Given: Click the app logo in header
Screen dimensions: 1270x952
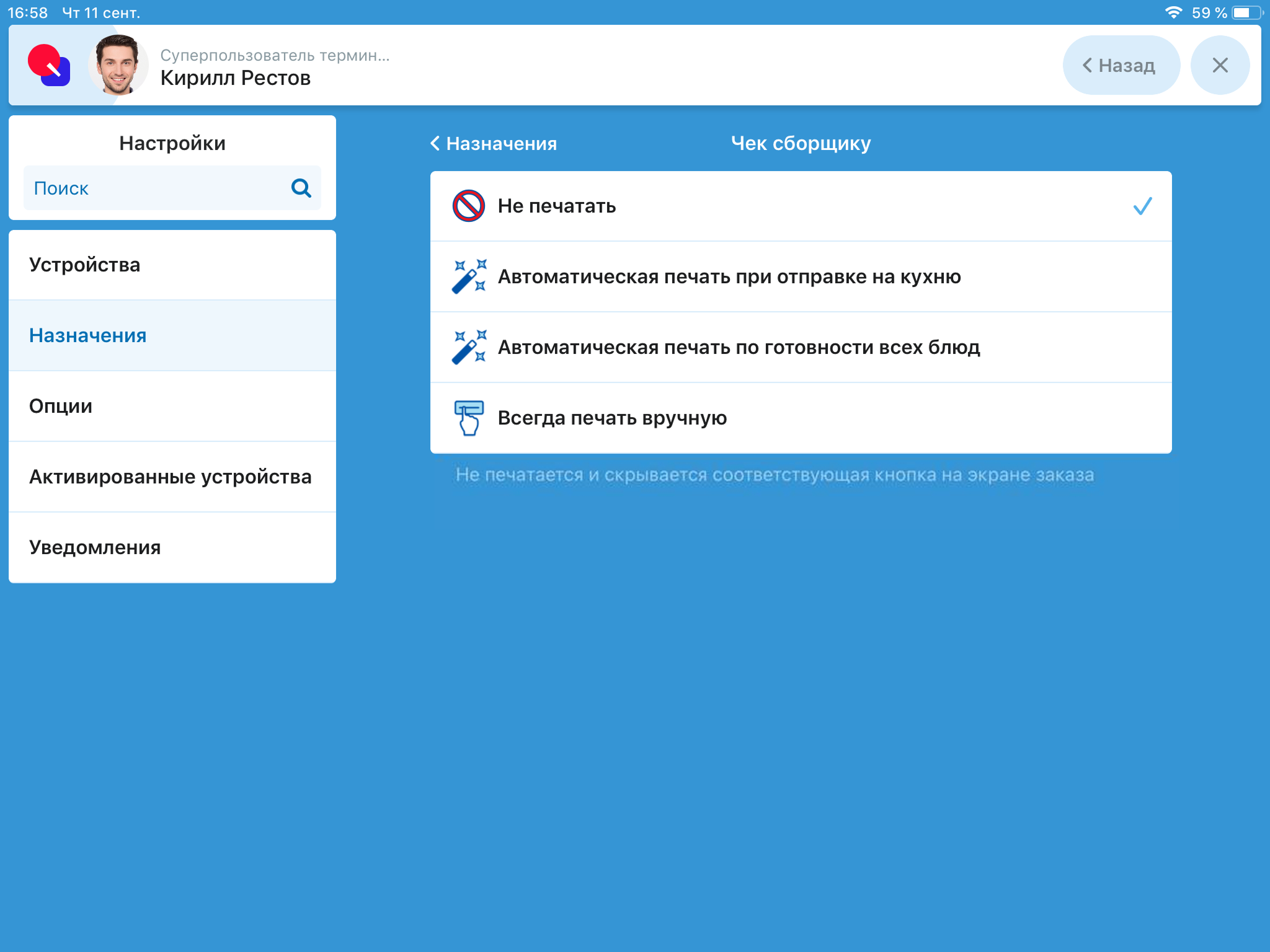Looking at the screenshot, I should point(49,65).
